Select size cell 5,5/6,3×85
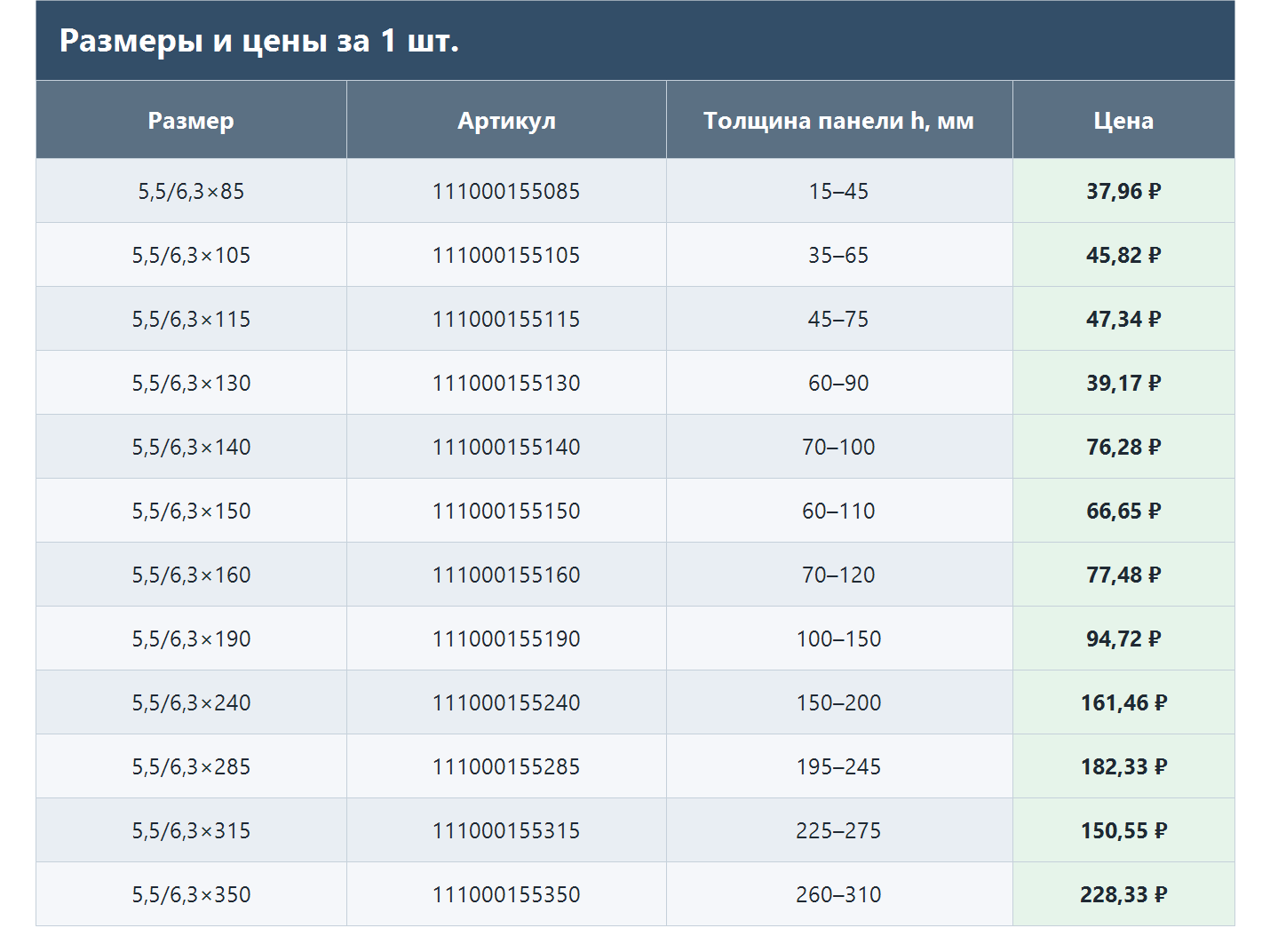This screenshot has width=1270, height=952. click(191, 191)
